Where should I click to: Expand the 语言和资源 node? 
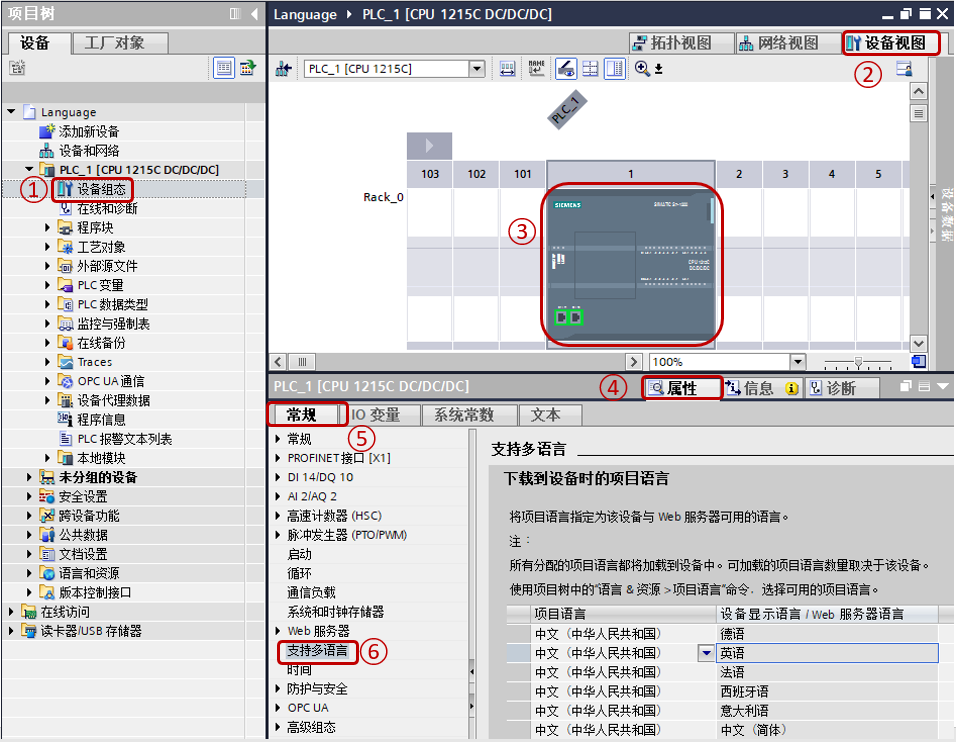29,573
